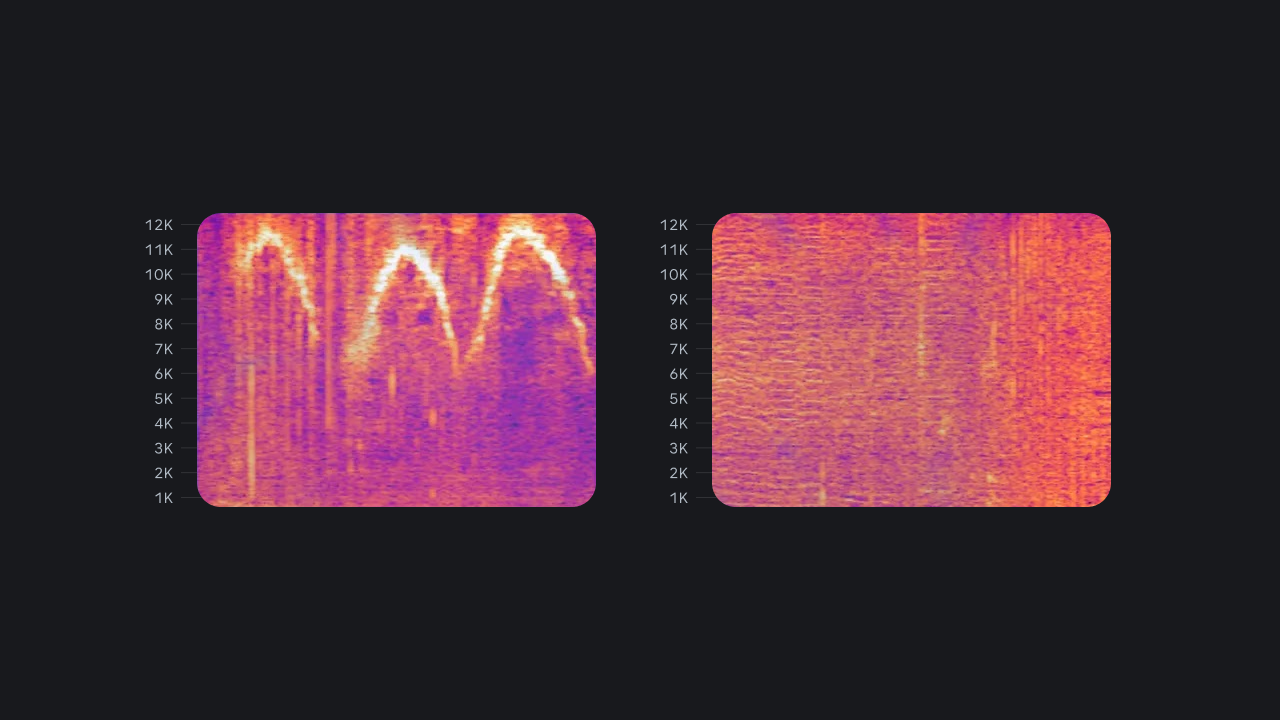Select the 1K label on the left axis
Viewport: 1280px width, 720px height.
(x=165, y=497)
